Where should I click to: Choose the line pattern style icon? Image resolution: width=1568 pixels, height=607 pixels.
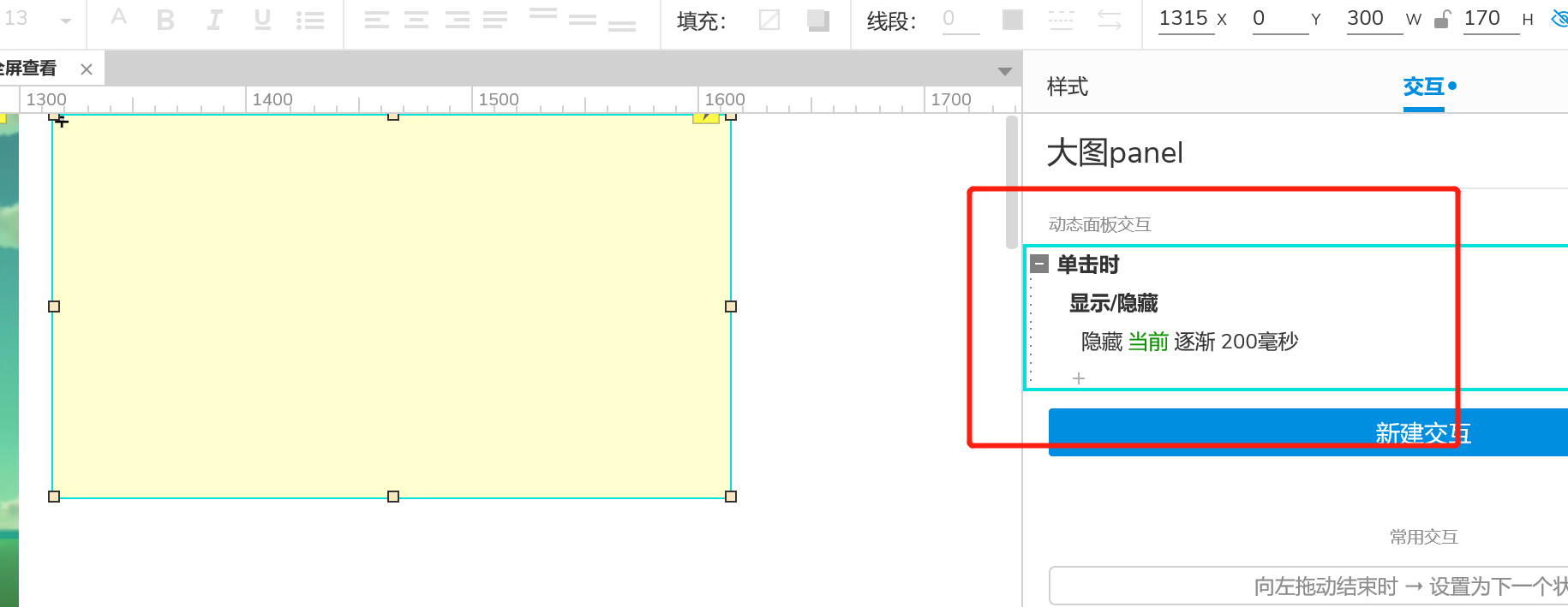pyautogui.click(x=1061, y=20)
